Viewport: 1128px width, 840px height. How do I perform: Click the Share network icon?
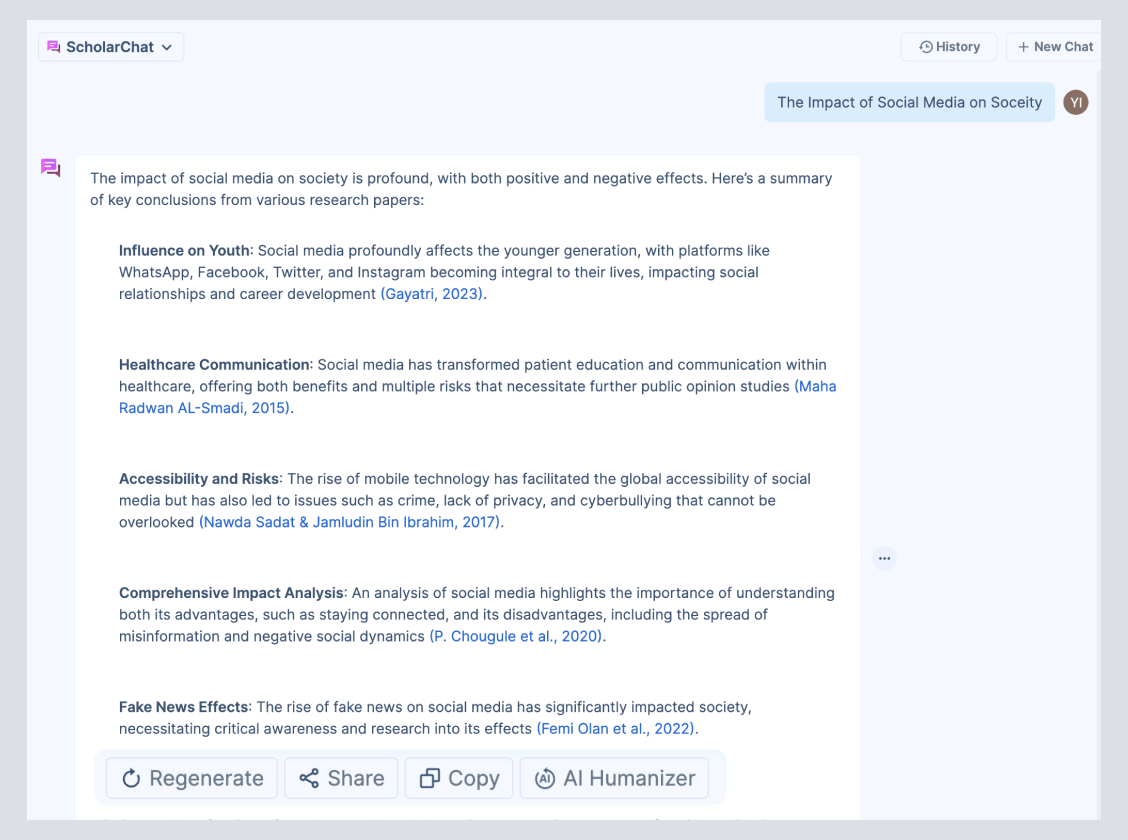[309, 778]
